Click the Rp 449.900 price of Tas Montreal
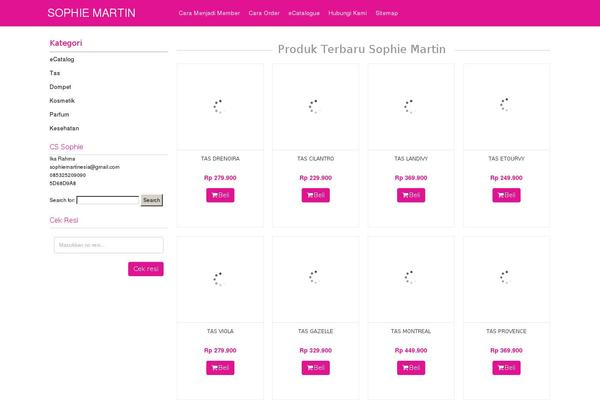The width and height of the screenshot is (600, 400). pyautogui.click(x=411, y=350)
